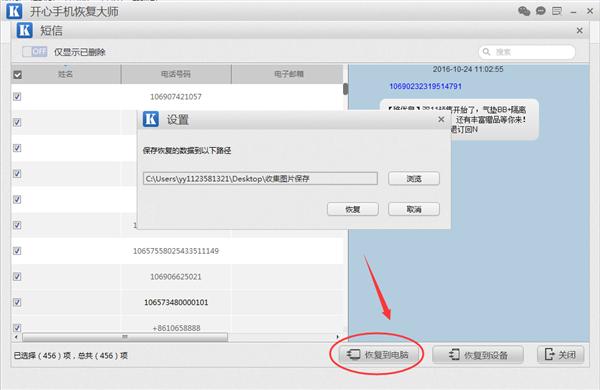Click the K logo beside 短信 title

[x=24, y=30]
